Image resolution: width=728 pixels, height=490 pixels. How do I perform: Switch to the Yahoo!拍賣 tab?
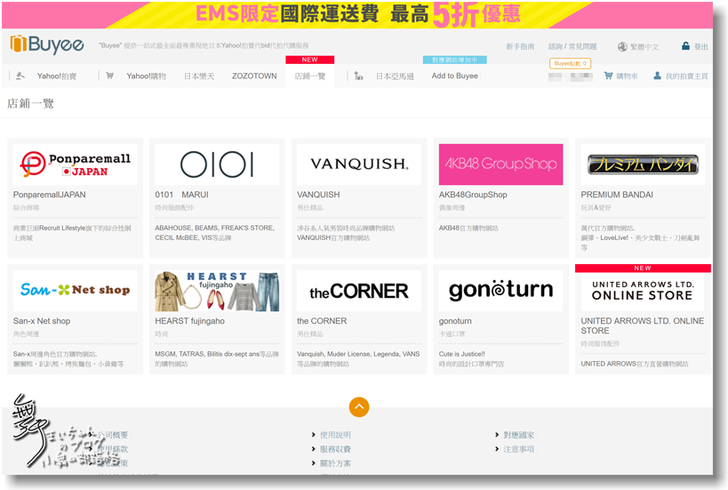[57, 76]
